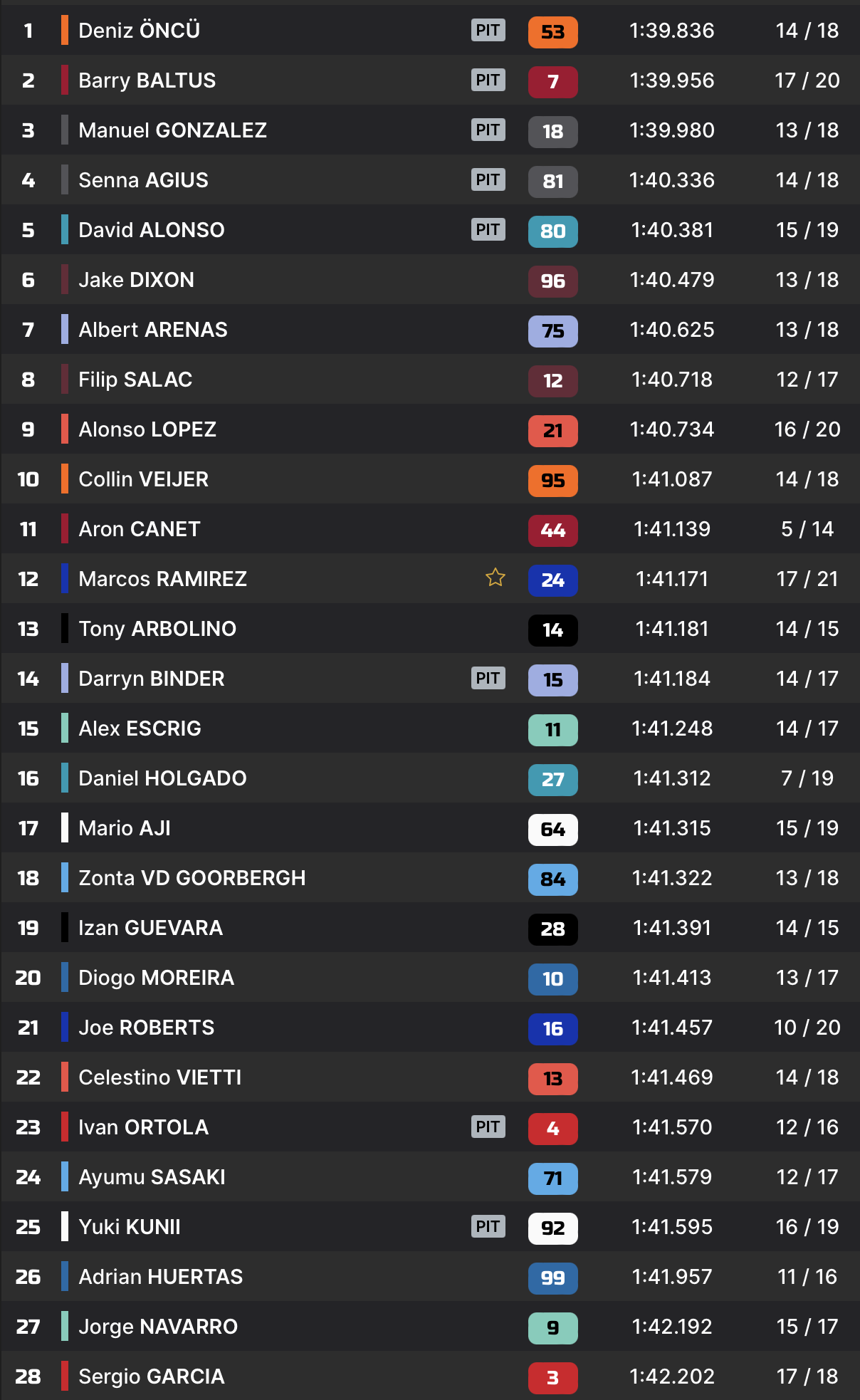Click rider number 80 badge
860x1400 pixels.
[552, 231]
